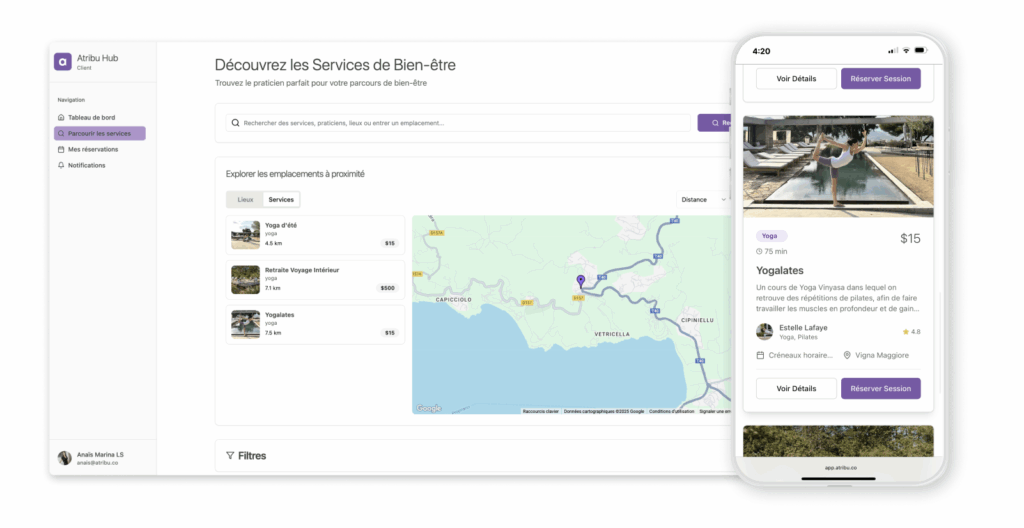Click the purple map location pin
The width and height of the screenshot is (1024, 528).
click(580, 281)
